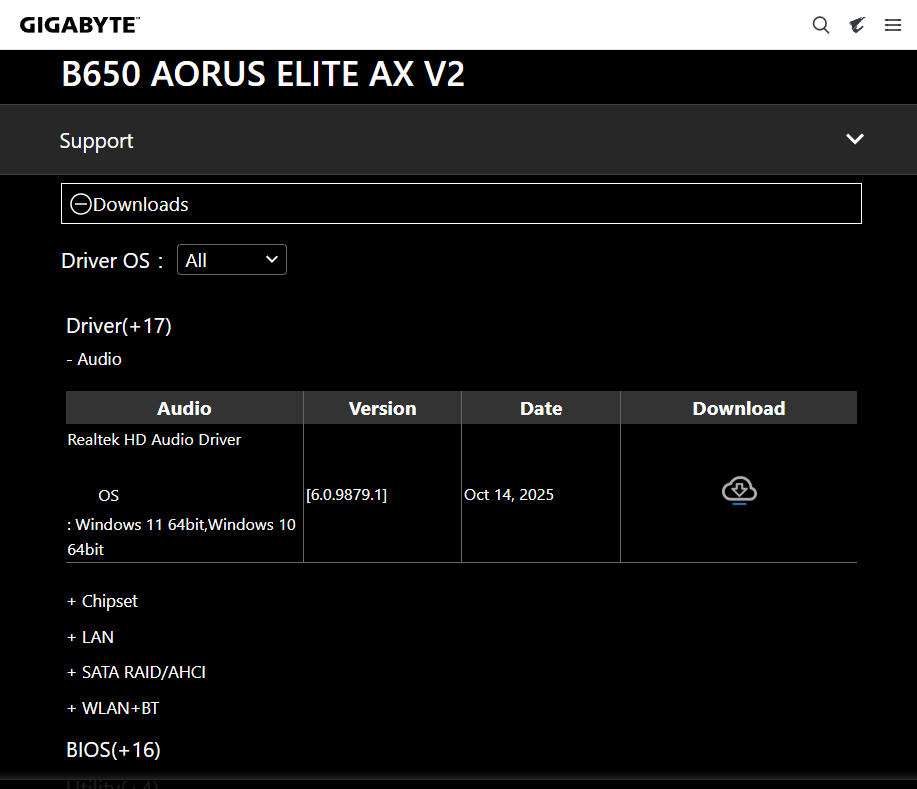The height and width of the screenshot is (789, 917).
Task: Open the Driver OS dropdown
Action: 232,260
